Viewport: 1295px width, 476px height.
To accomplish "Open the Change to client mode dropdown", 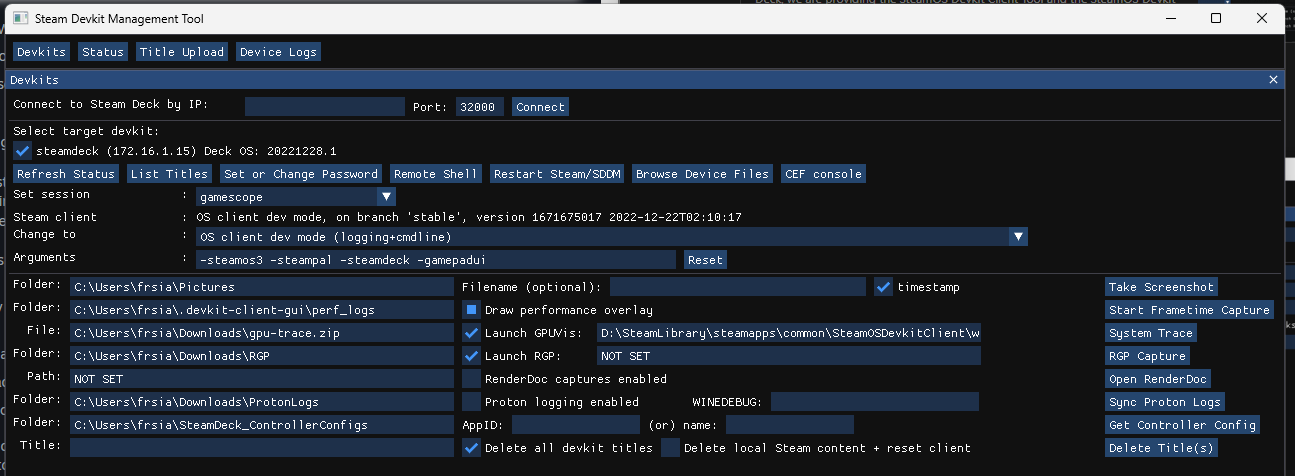I will [1018, 237].
